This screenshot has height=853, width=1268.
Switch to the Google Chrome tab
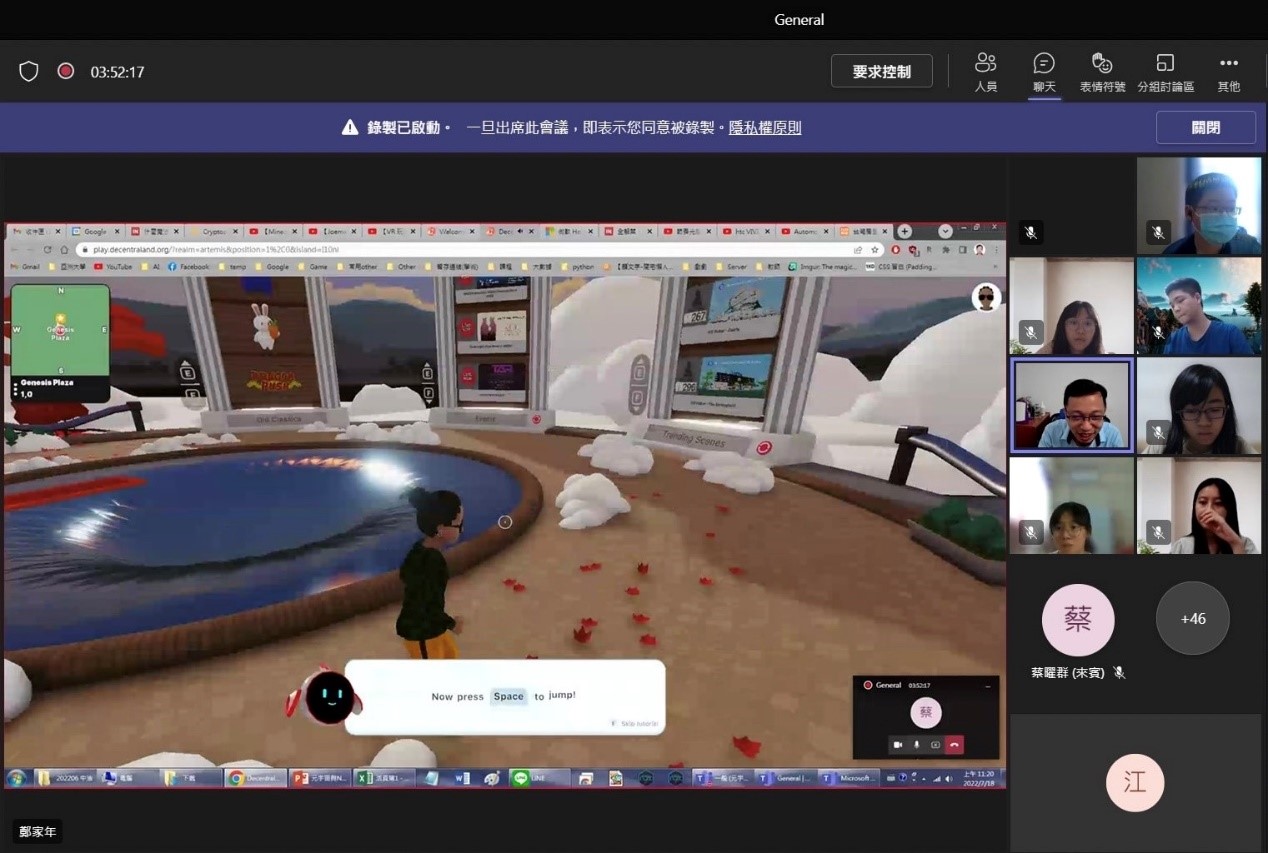(94, 231)
